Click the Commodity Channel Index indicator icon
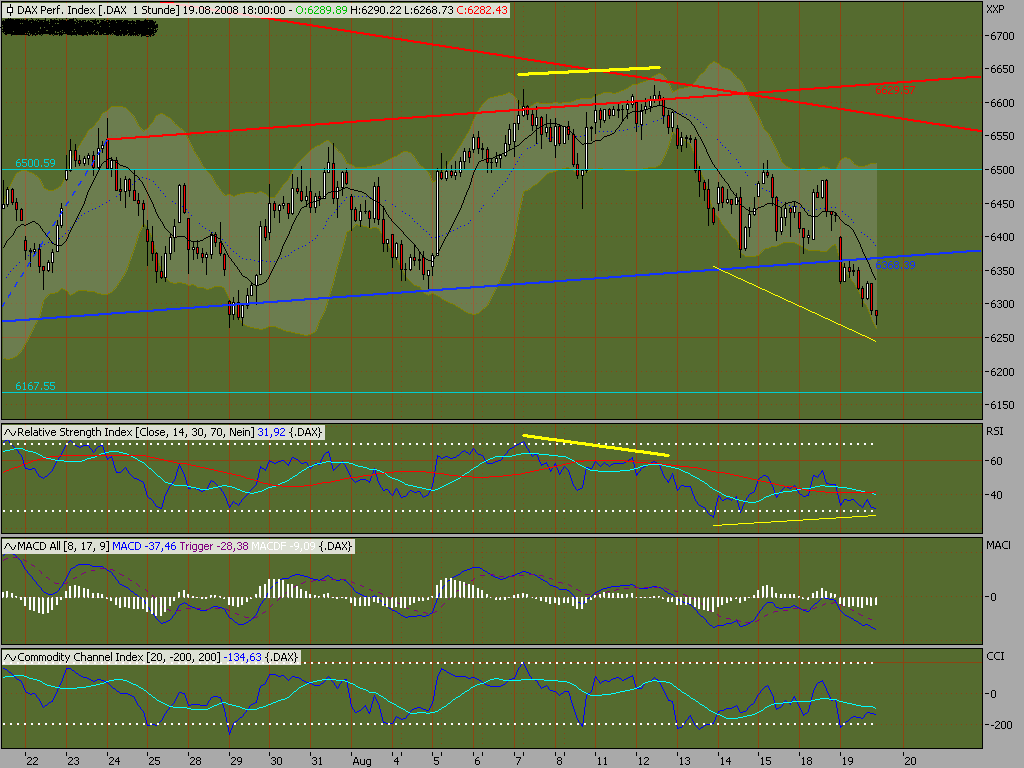 point(10,657)
